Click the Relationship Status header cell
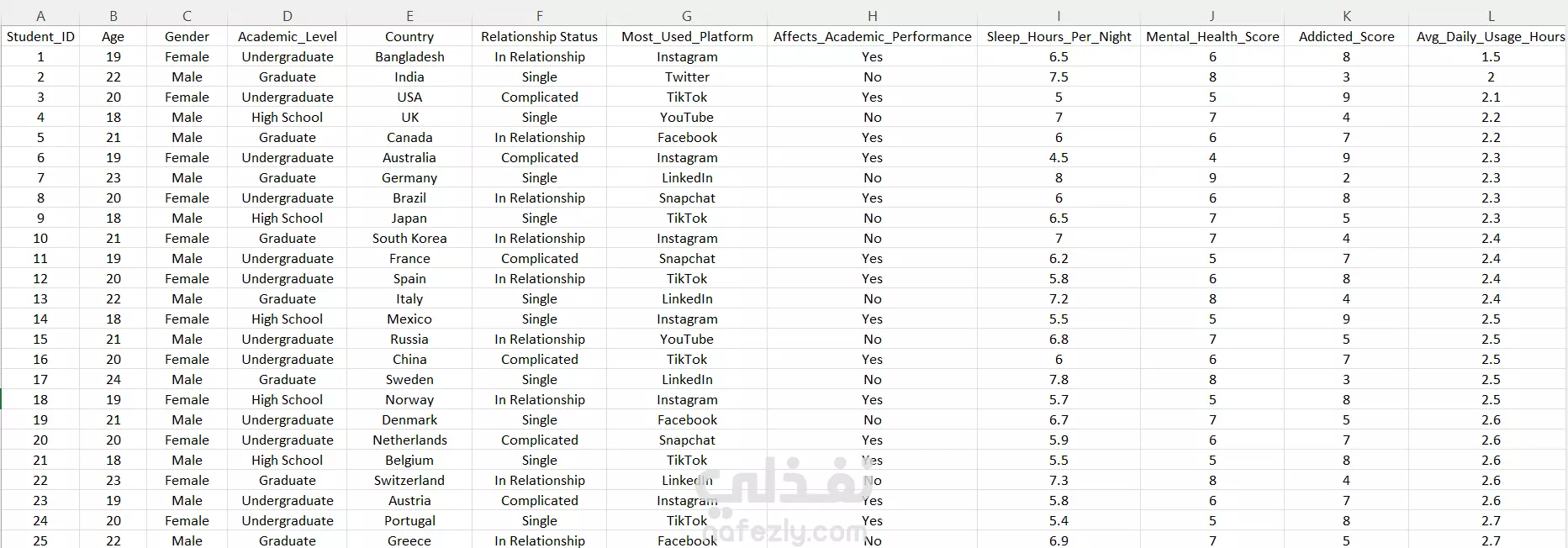Image resolution: width=1568 pixels, height=548 pixels. (x=539, y=36)
